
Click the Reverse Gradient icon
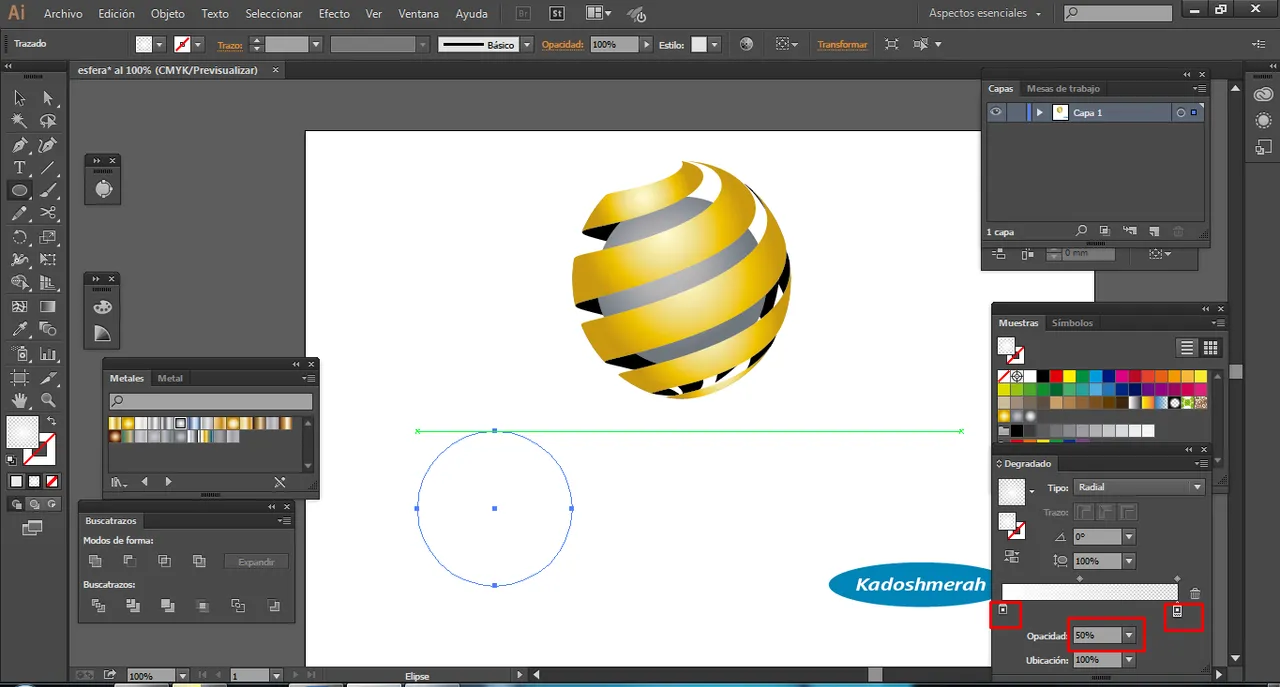coord(1012,556)
